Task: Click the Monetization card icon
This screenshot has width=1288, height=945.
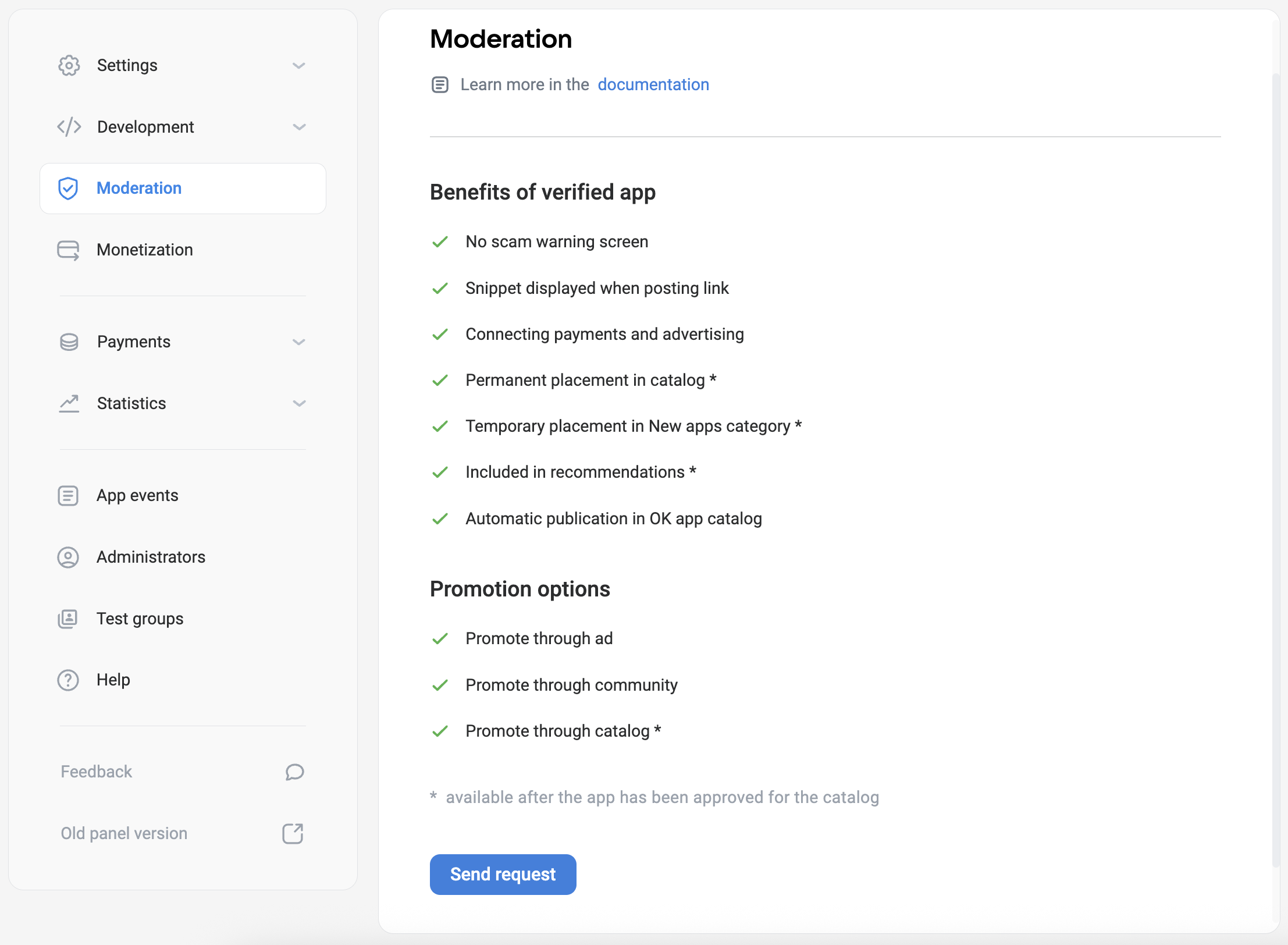Action: [x=68, y=250]
